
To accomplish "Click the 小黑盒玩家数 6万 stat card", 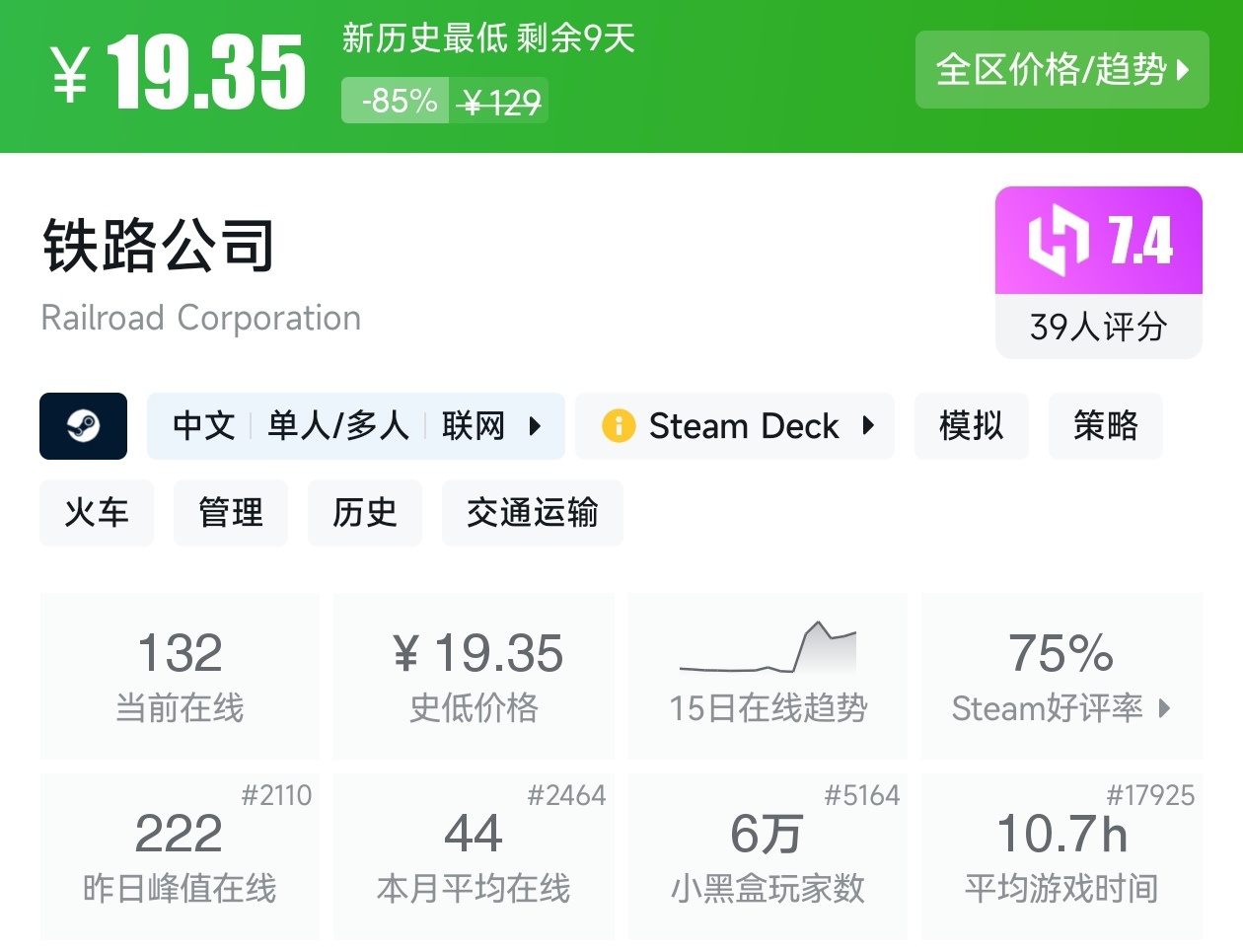I will point(768,856).
